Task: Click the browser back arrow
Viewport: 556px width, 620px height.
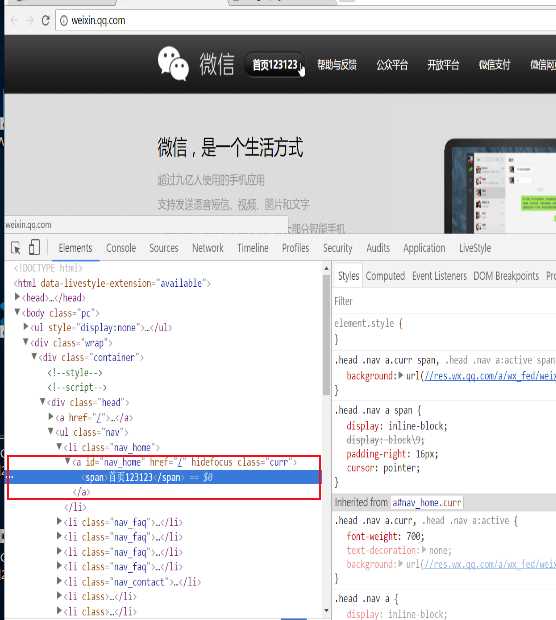Action: (15, 20)
